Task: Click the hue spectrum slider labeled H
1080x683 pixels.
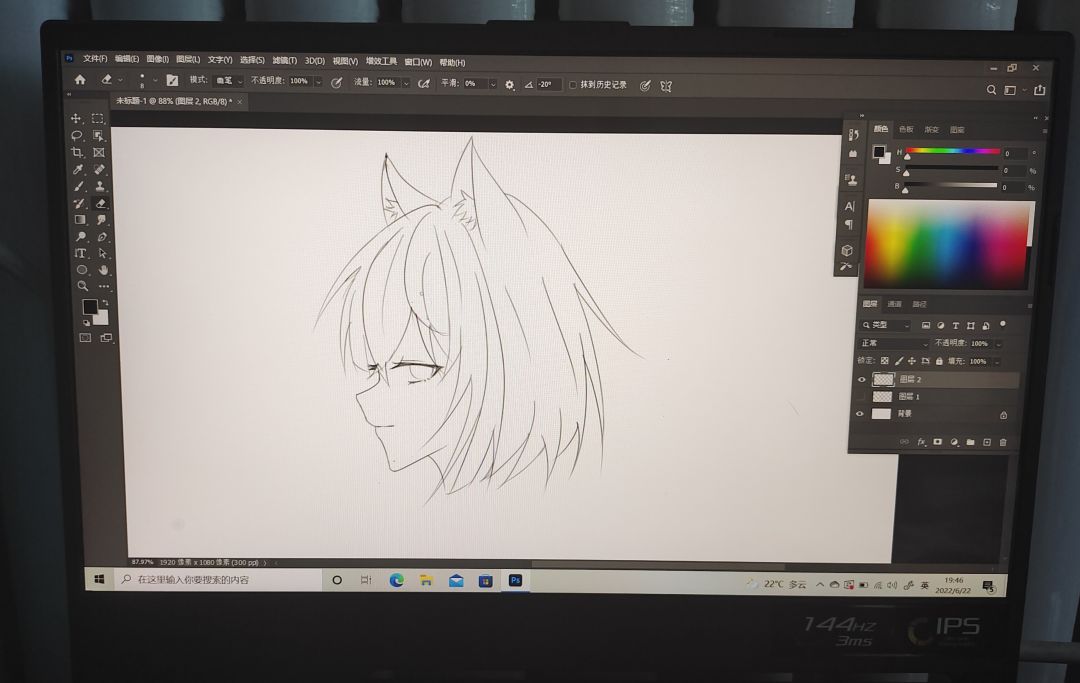Action: pos(952,152)
